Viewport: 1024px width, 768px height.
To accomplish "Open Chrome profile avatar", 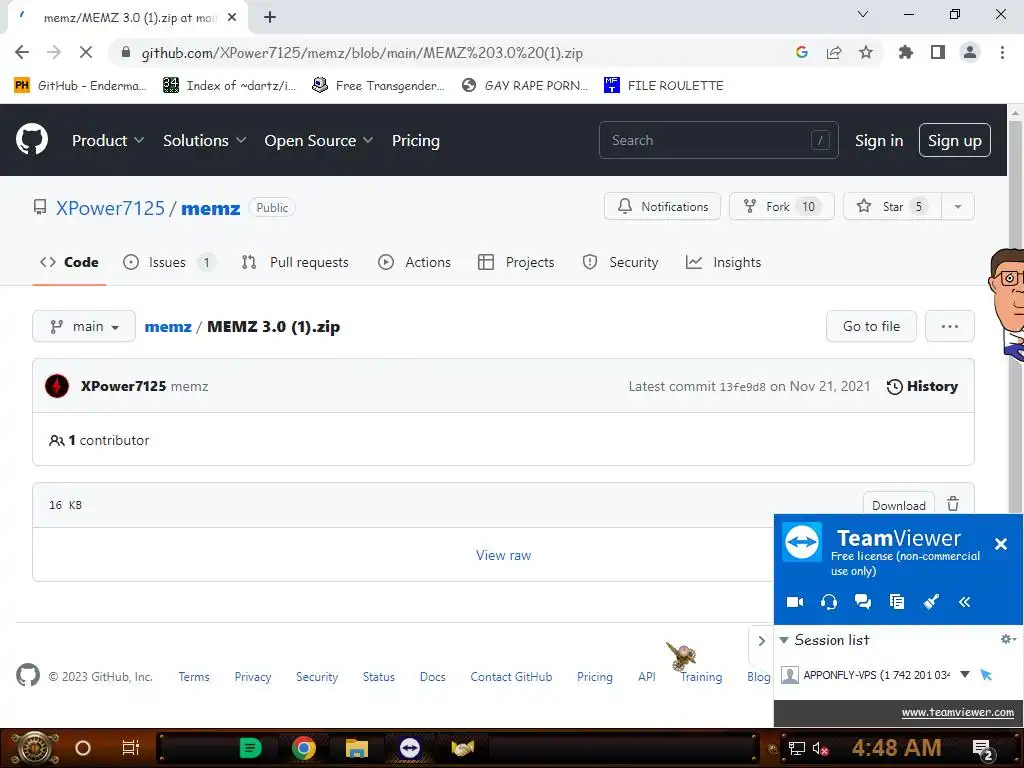I will [970, 52].
